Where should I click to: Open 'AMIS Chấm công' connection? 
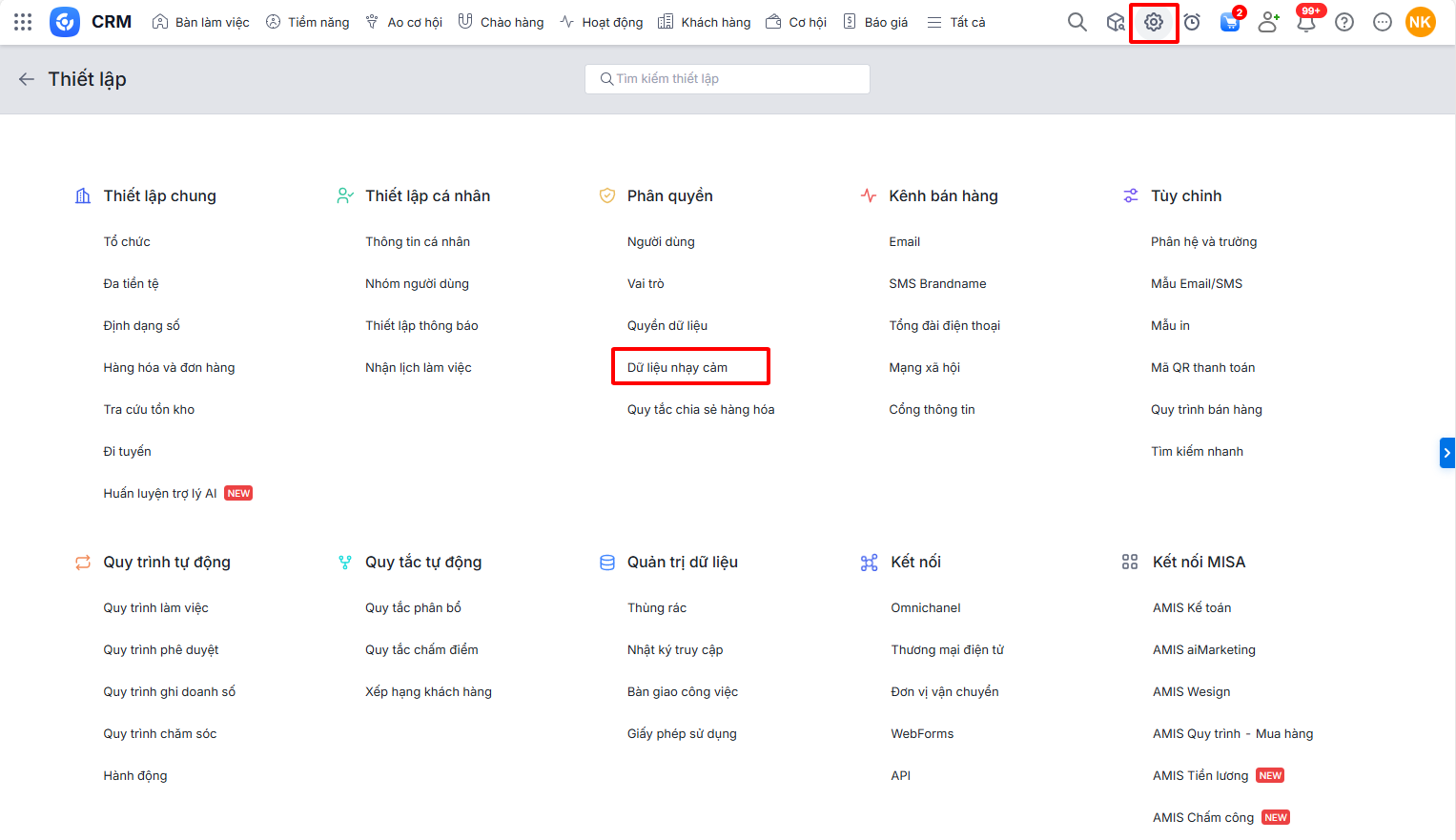tap(1202, 817)
